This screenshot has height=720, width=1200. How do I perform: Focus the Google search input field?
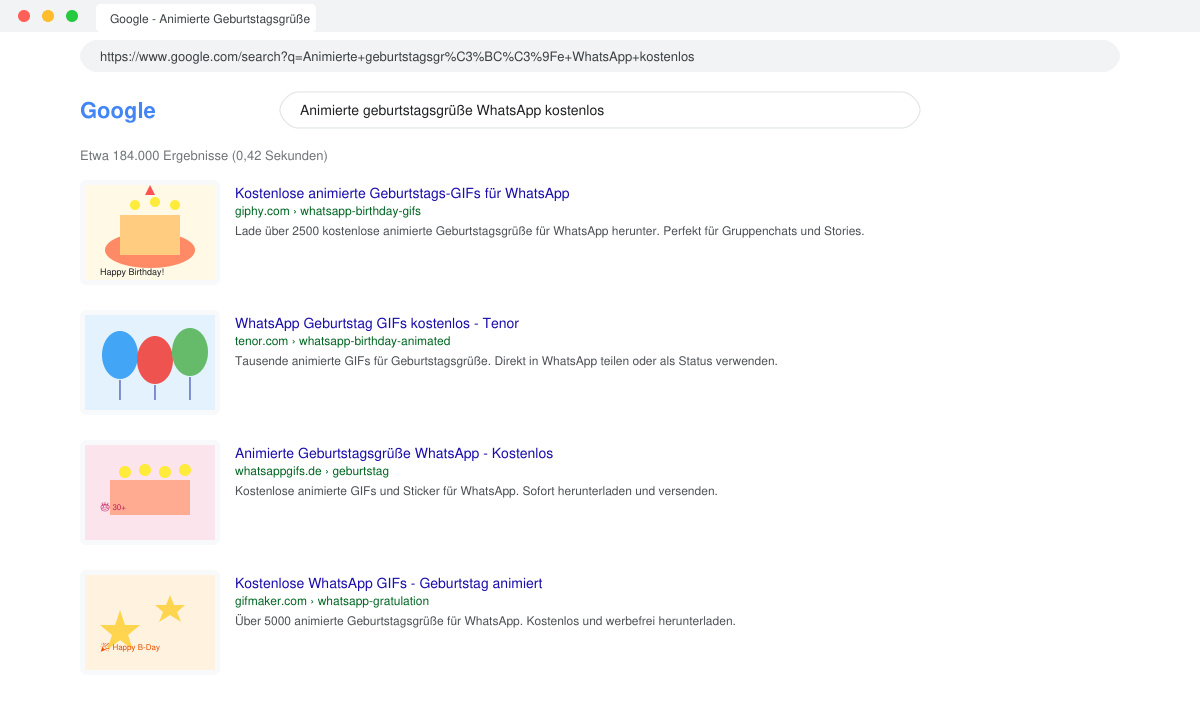[600, 110]
